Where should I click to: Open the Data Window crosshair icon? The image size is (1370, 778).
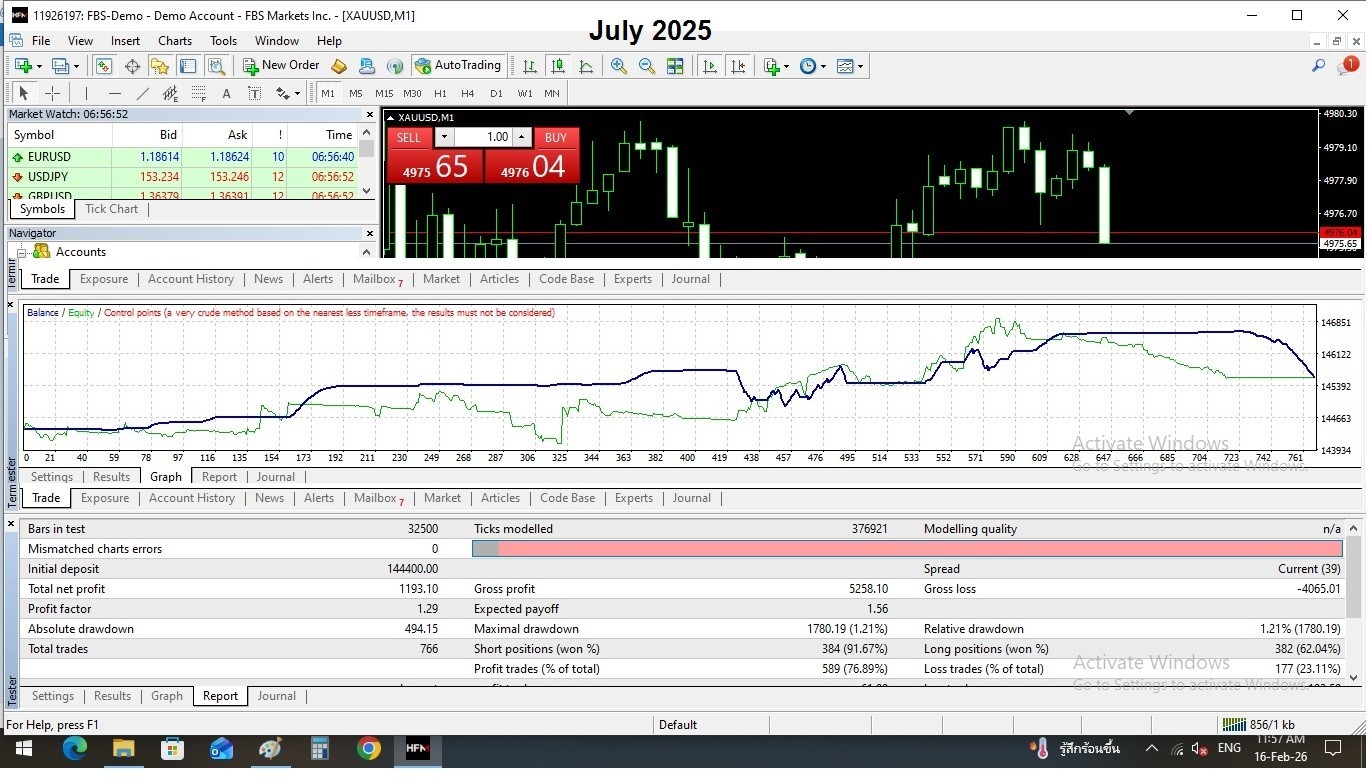(x=131, y=66)
